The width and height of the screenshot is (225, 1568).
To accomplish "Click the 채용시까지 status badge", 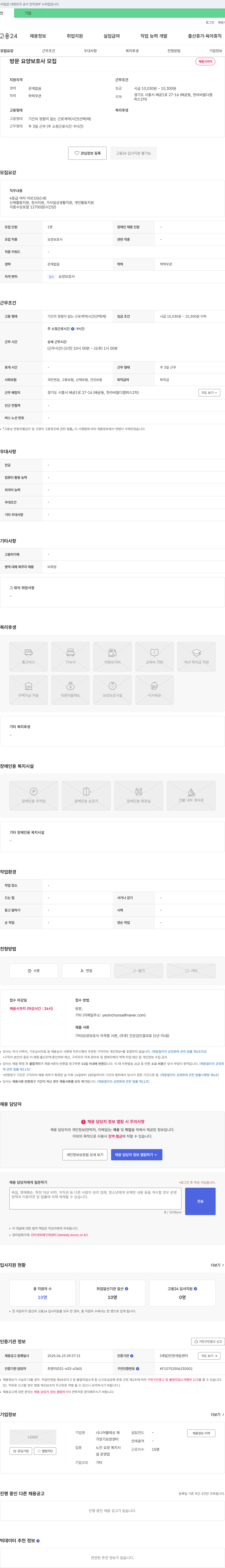I will [206, 62].
